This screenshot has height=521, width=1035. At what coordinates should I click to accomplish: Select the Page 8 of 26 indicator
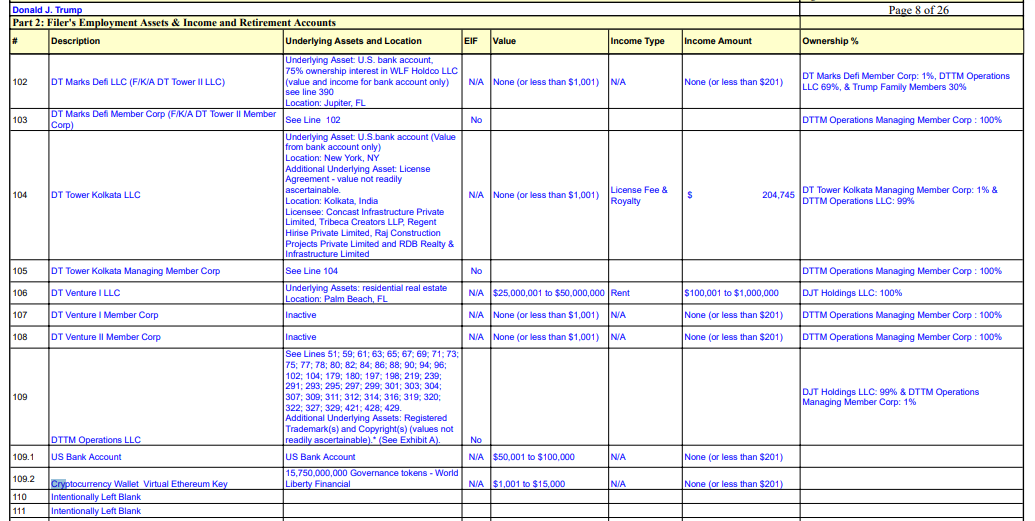[x=919, y=10]
